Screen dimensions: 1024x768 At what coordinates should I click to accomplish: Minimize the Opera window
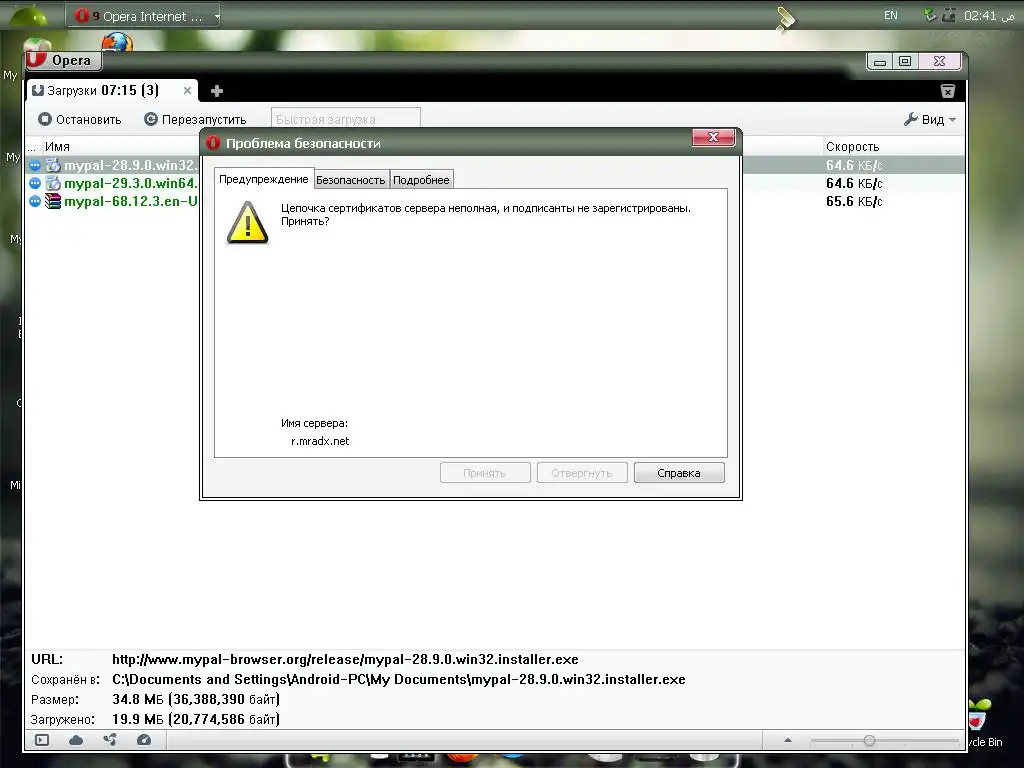(x=880, y=61)
